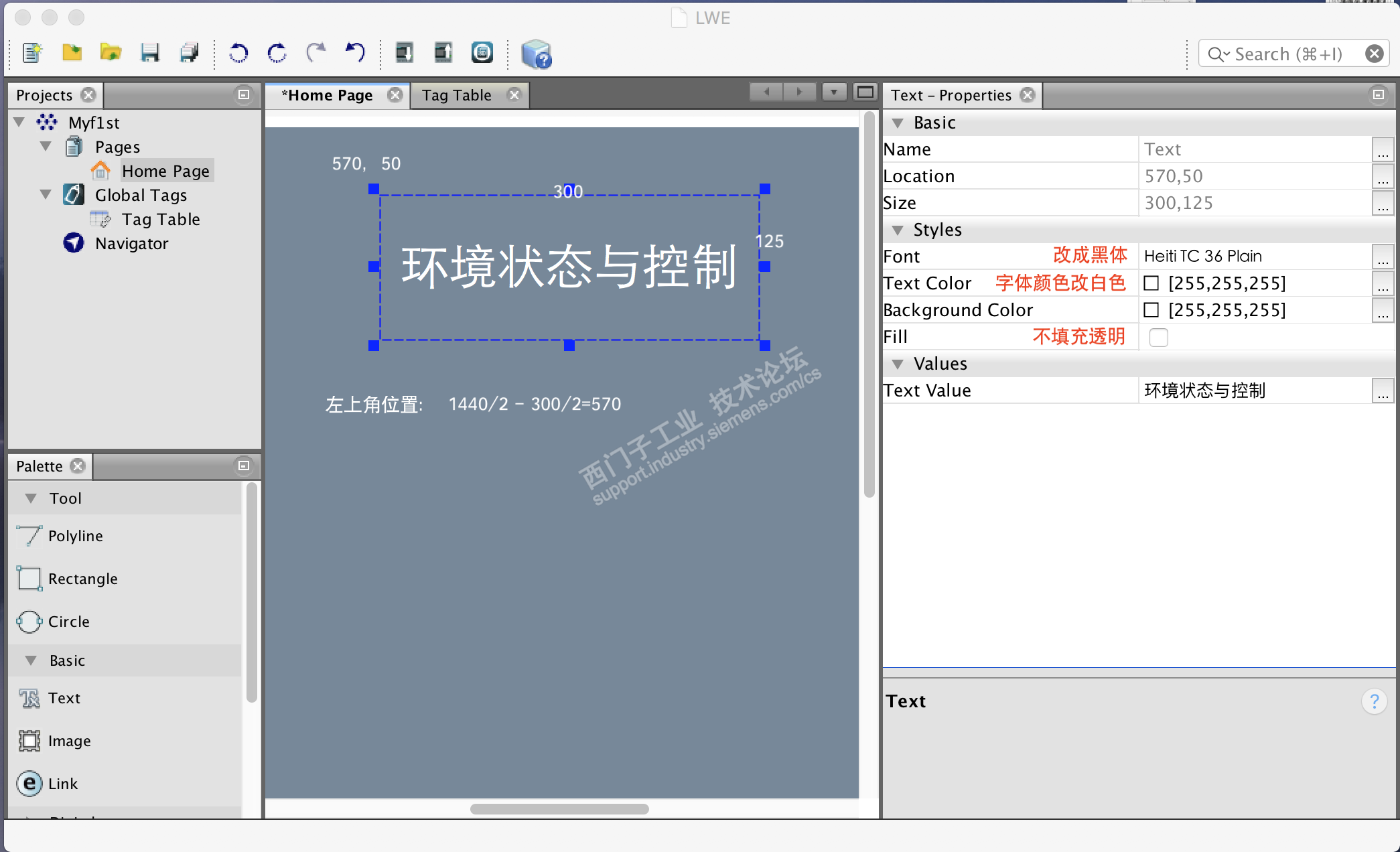Image resolution: width=1400 pixels, height=852 pixels.
Task: Click the upload from device icon
Action: (443, 53)
